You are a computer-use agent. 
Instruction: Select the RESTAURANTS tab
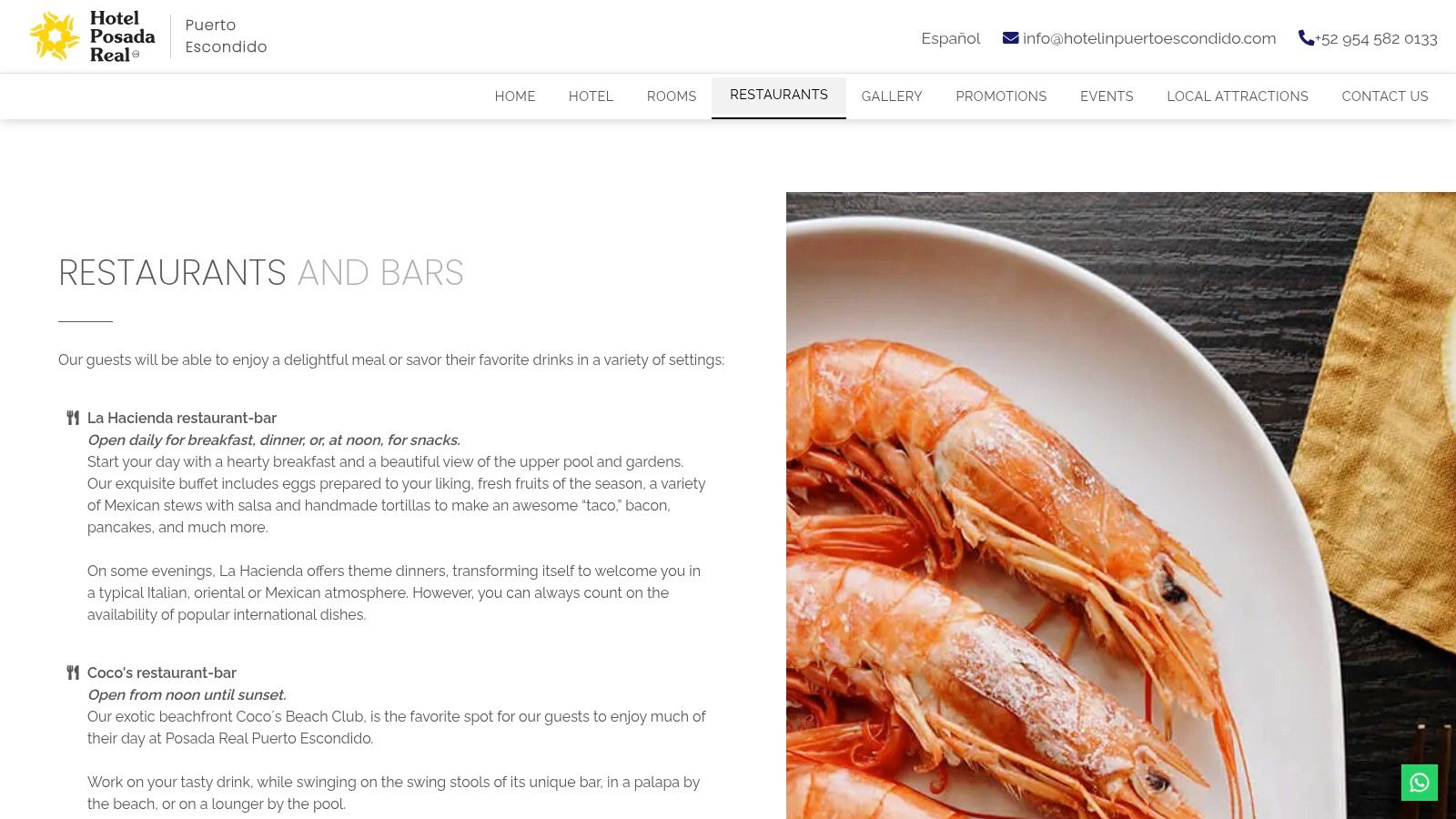[x=779, y=96]
